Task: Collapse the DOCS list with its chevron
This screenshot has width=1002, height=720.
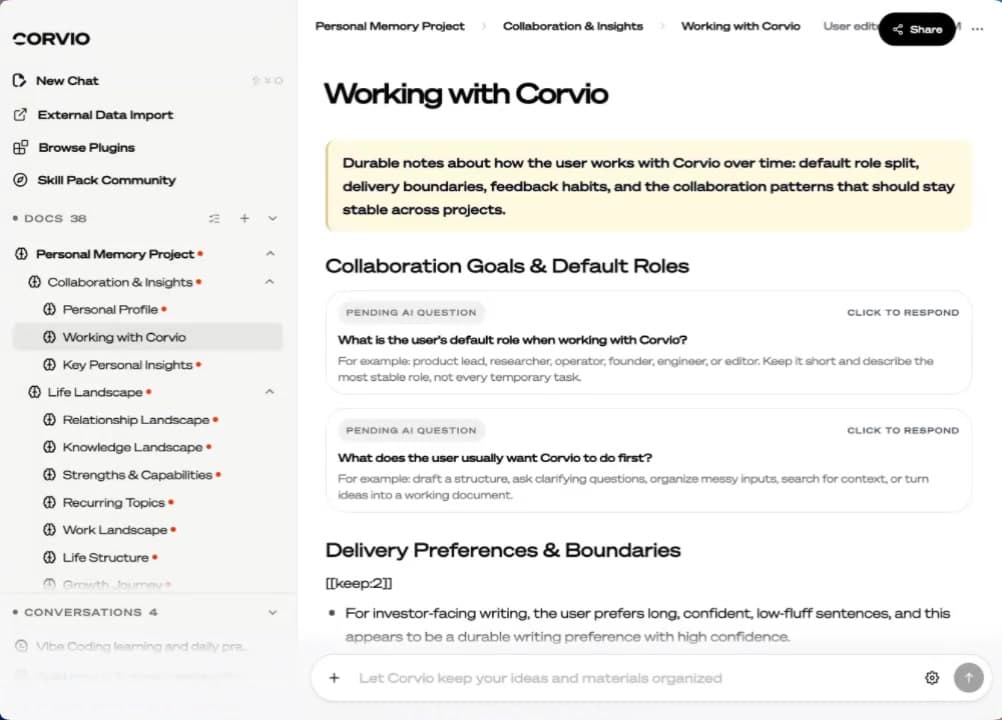Action: click(x=271, y=218)
